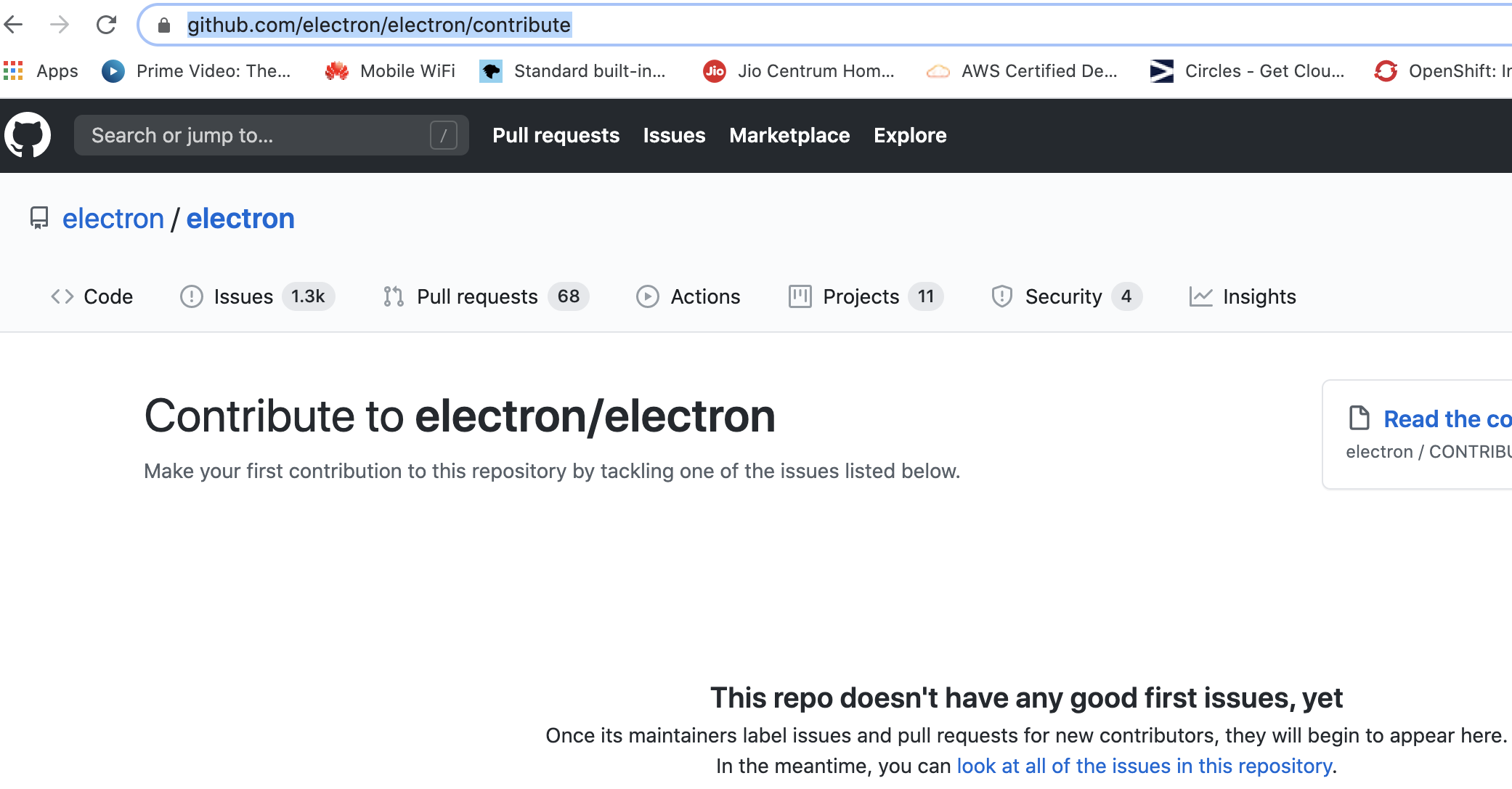The image size is (1512, 789).
Task: Switch to the repository Pull requests tab label
Action: 477,296
